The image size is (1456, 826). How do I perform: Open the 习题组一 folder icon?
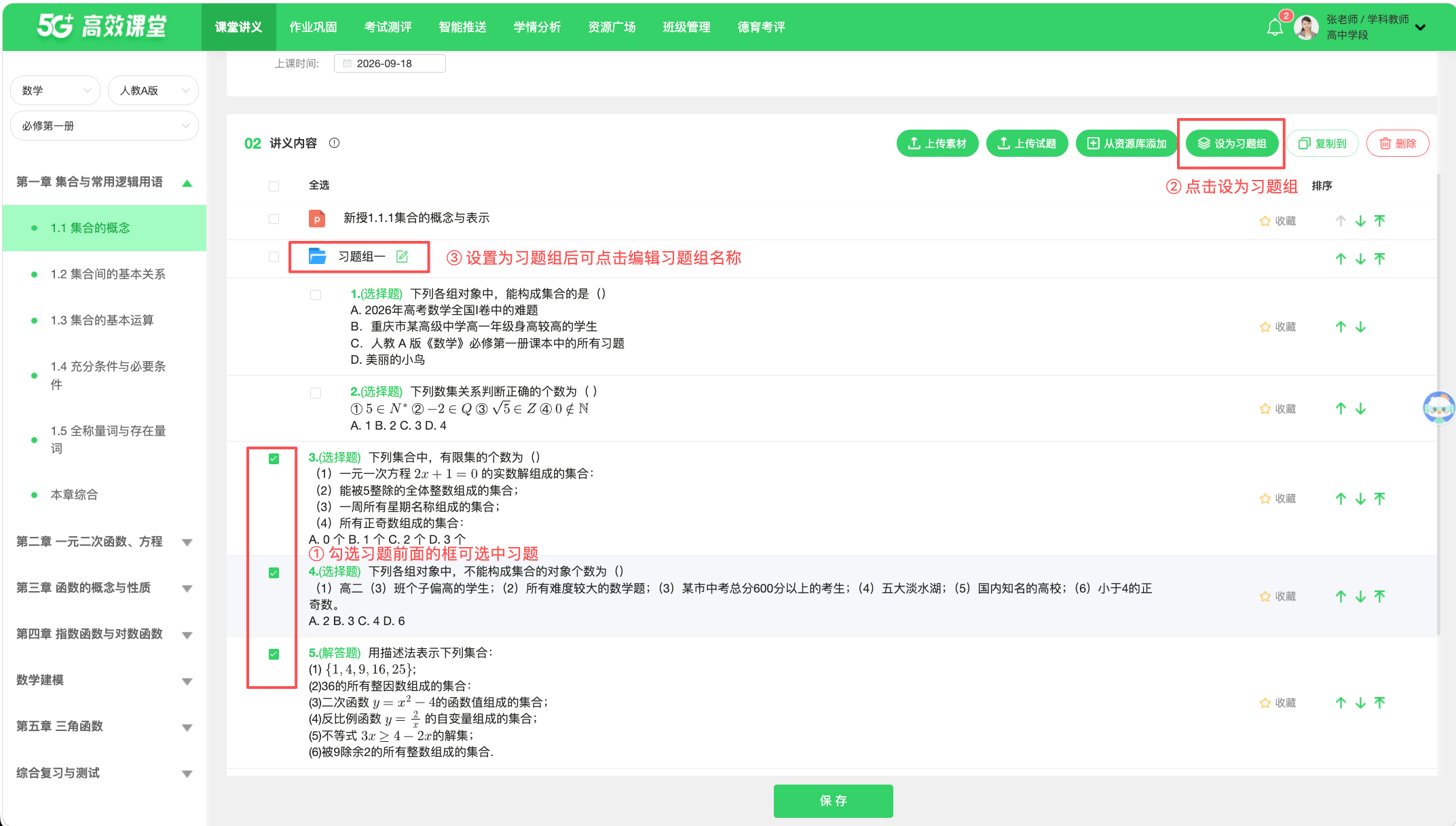[x=317, y=257]
